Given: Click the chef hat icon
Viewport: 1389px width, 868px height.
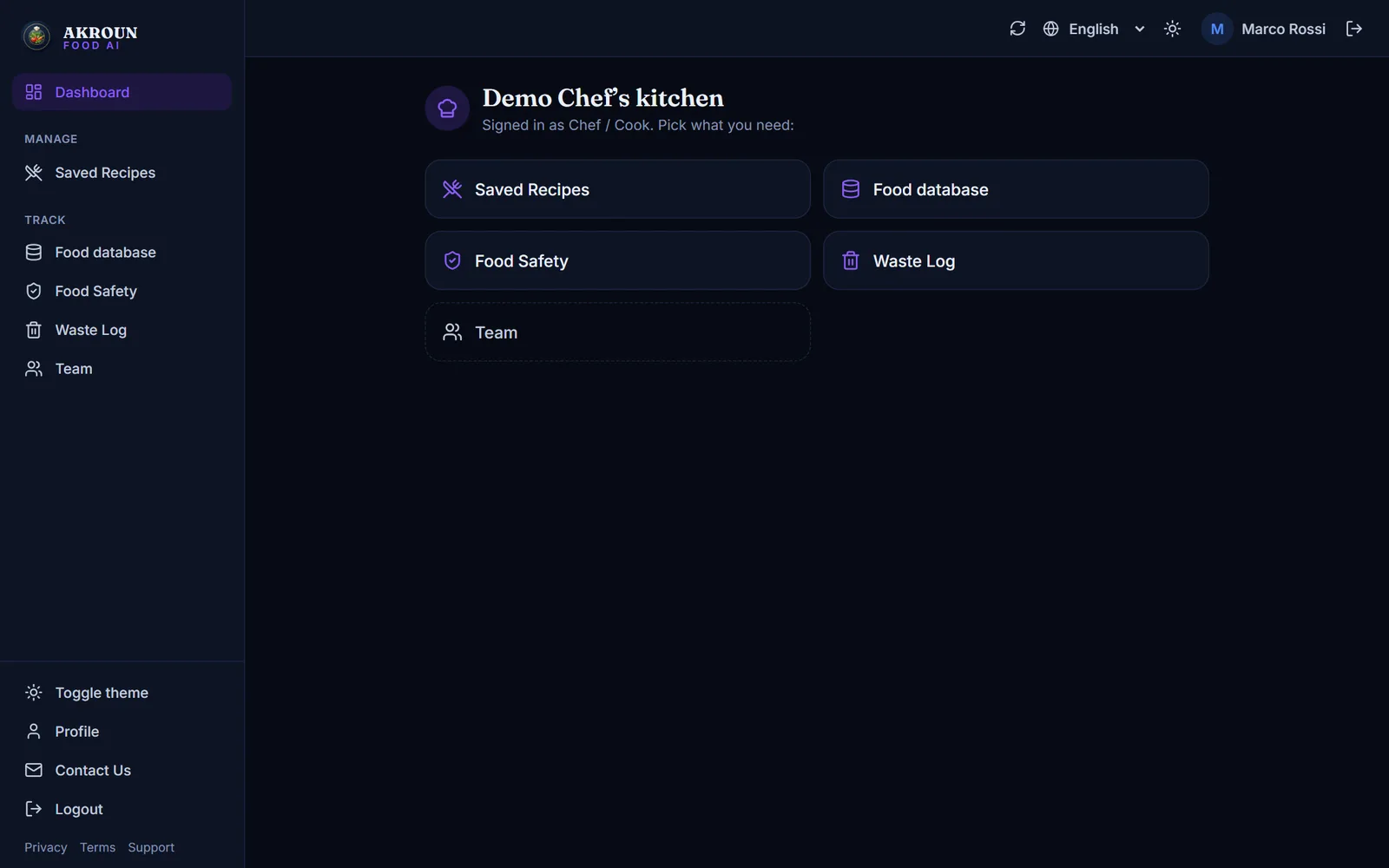Looking at the screenshot, I should 447,108.
